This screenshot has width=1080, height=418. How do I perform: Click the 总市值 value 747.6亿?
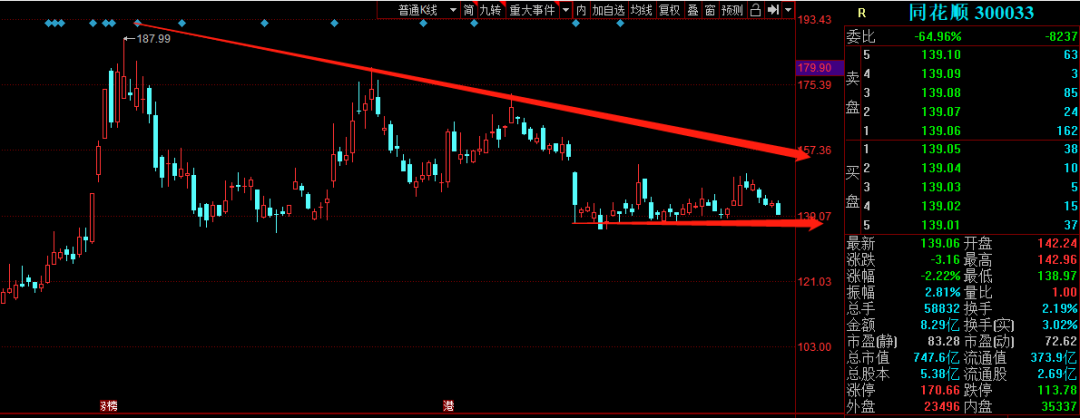[x=937, y=357]
